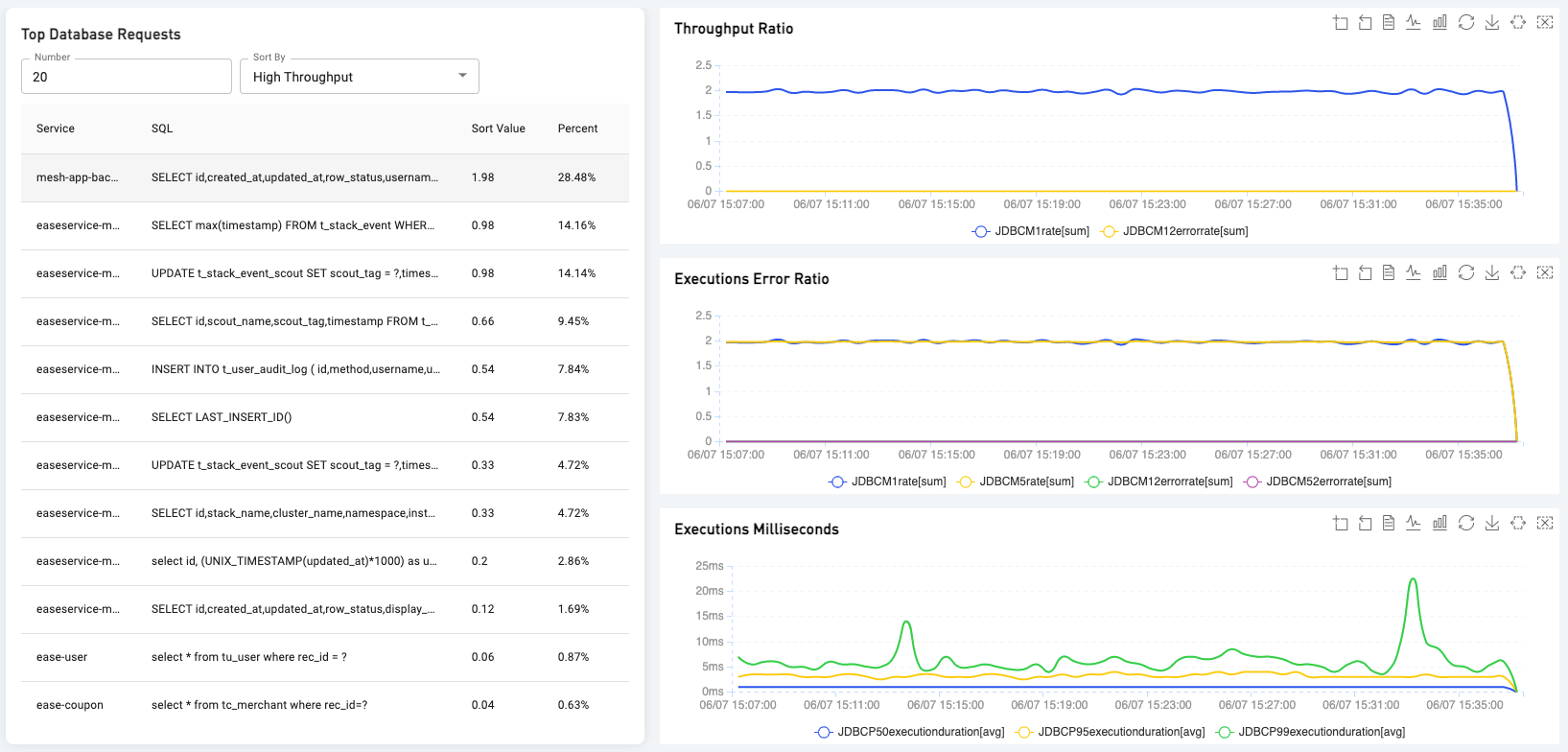Viewport: 1568px width, 752px height.
Task: Select the ease-coupon service row
Action: (x=325, y=705)
